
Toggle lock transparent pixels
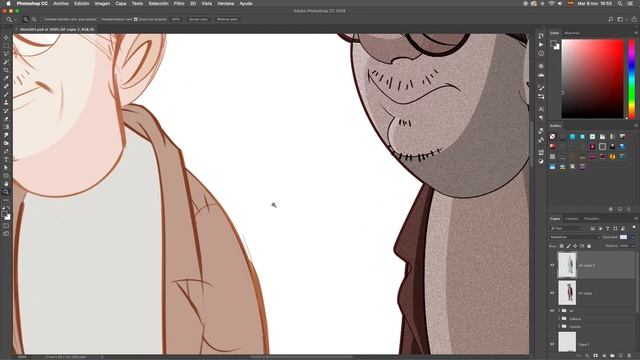point(562,246)
